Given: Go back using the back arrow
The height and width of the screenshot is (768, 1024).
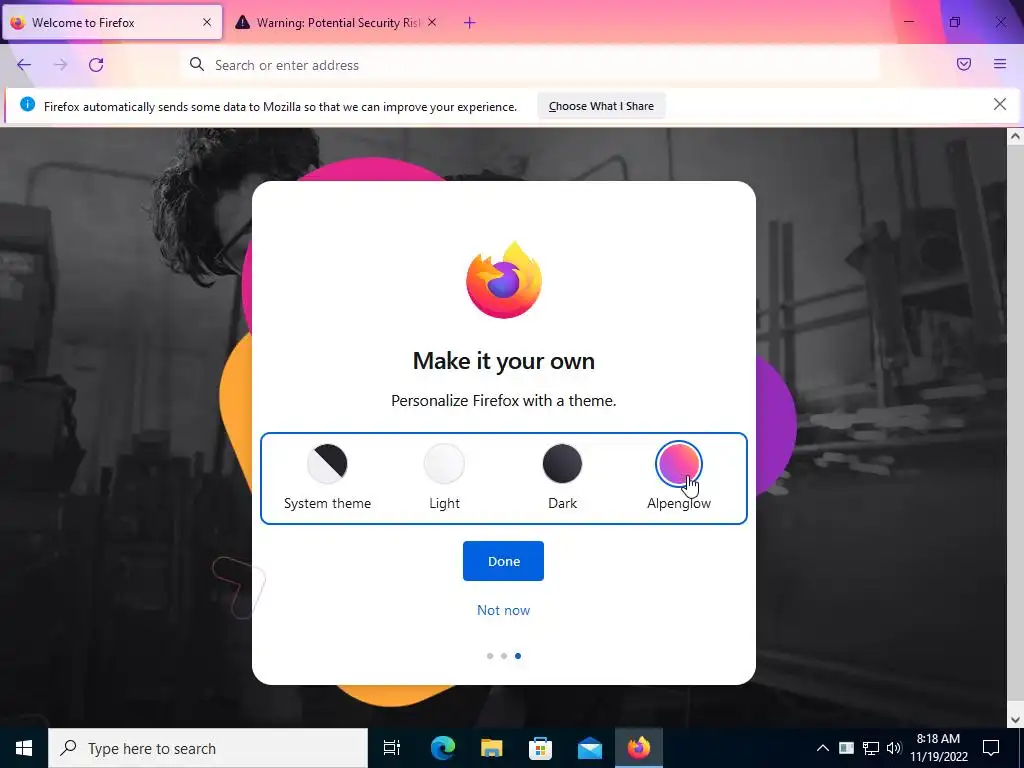Looking at the screenshot, I should (24, 65).
